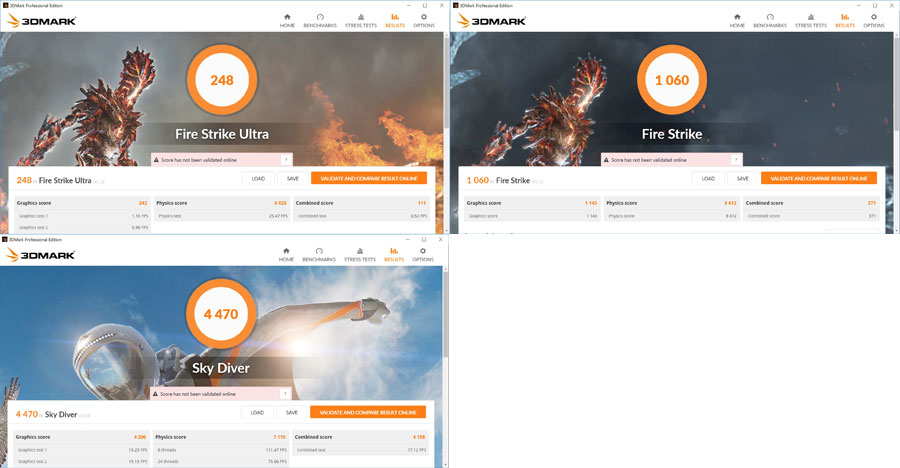Click LOAD in the Fire Strike Ultra window

pos(258,179)
